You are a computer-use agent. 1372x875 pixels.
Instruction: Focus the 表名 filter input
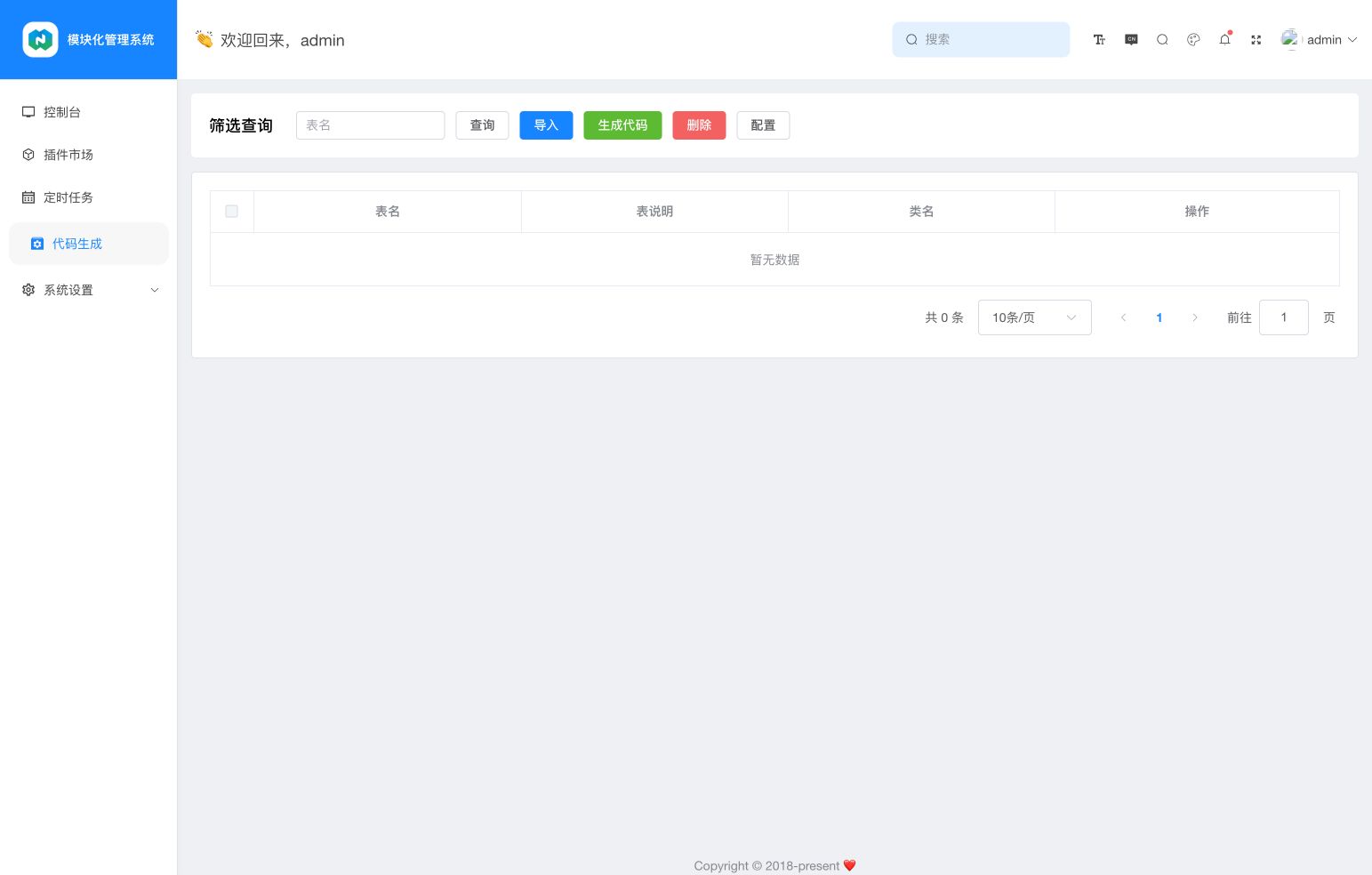pos(370,125)
